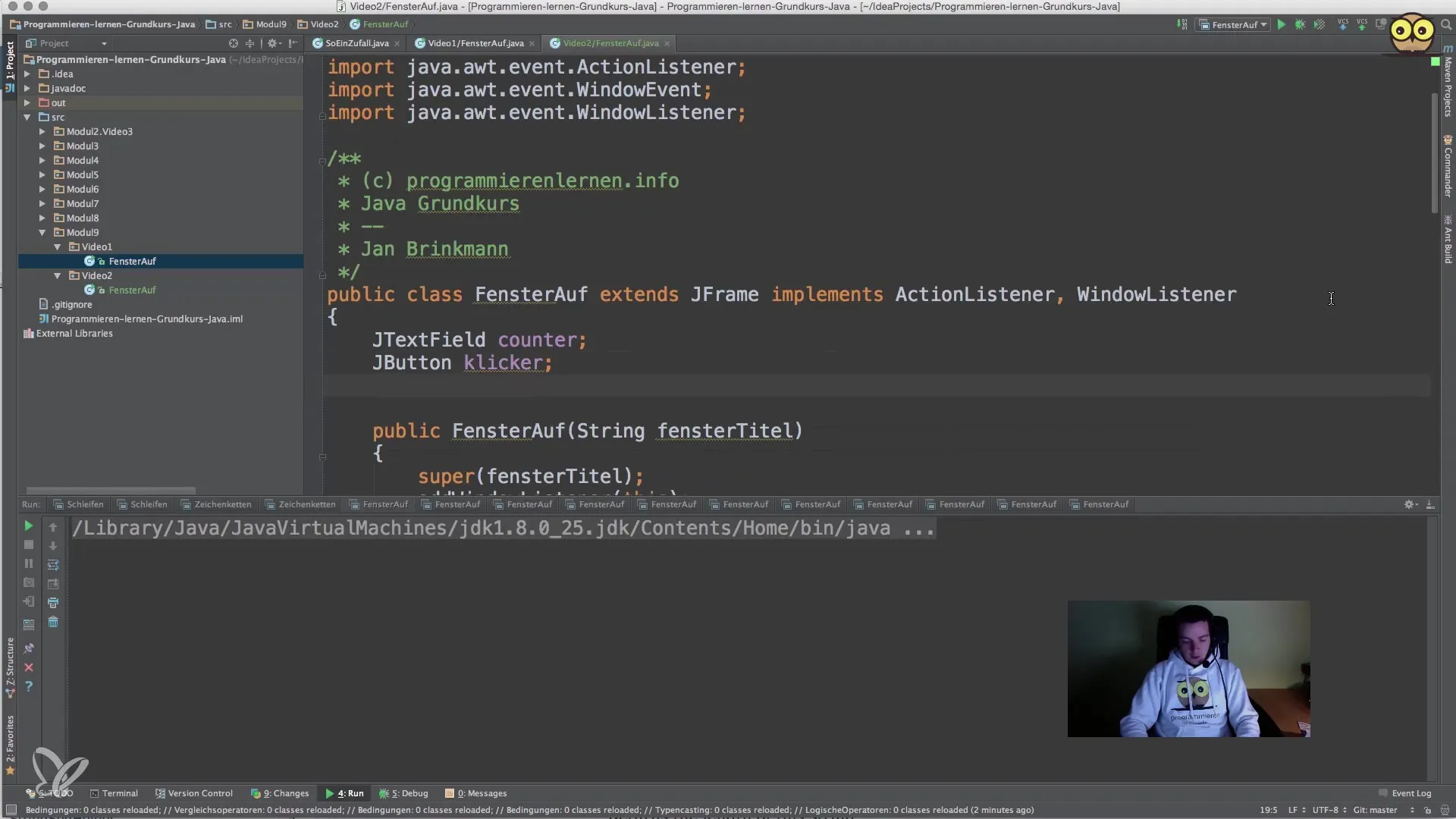Collapse all icon in Project panel header
Screen dimensions: 1456x819
[x=249, y=43]
